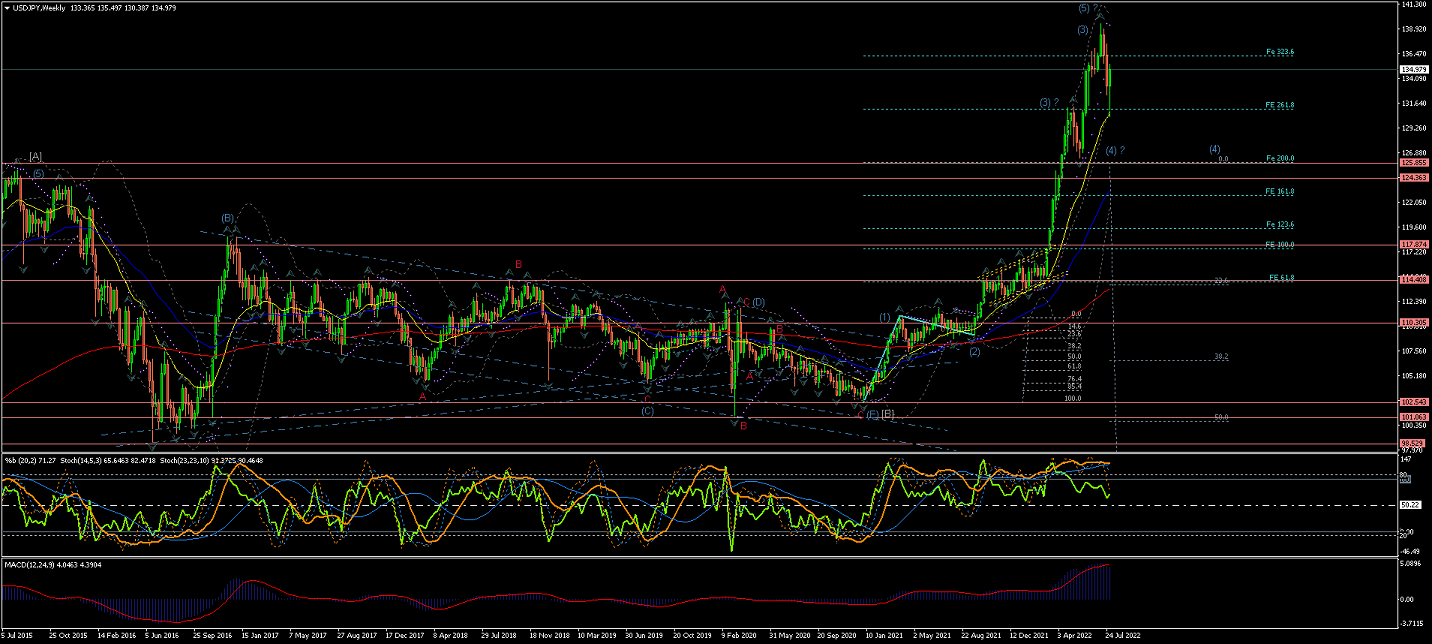Select the (1) wave label

885,317
